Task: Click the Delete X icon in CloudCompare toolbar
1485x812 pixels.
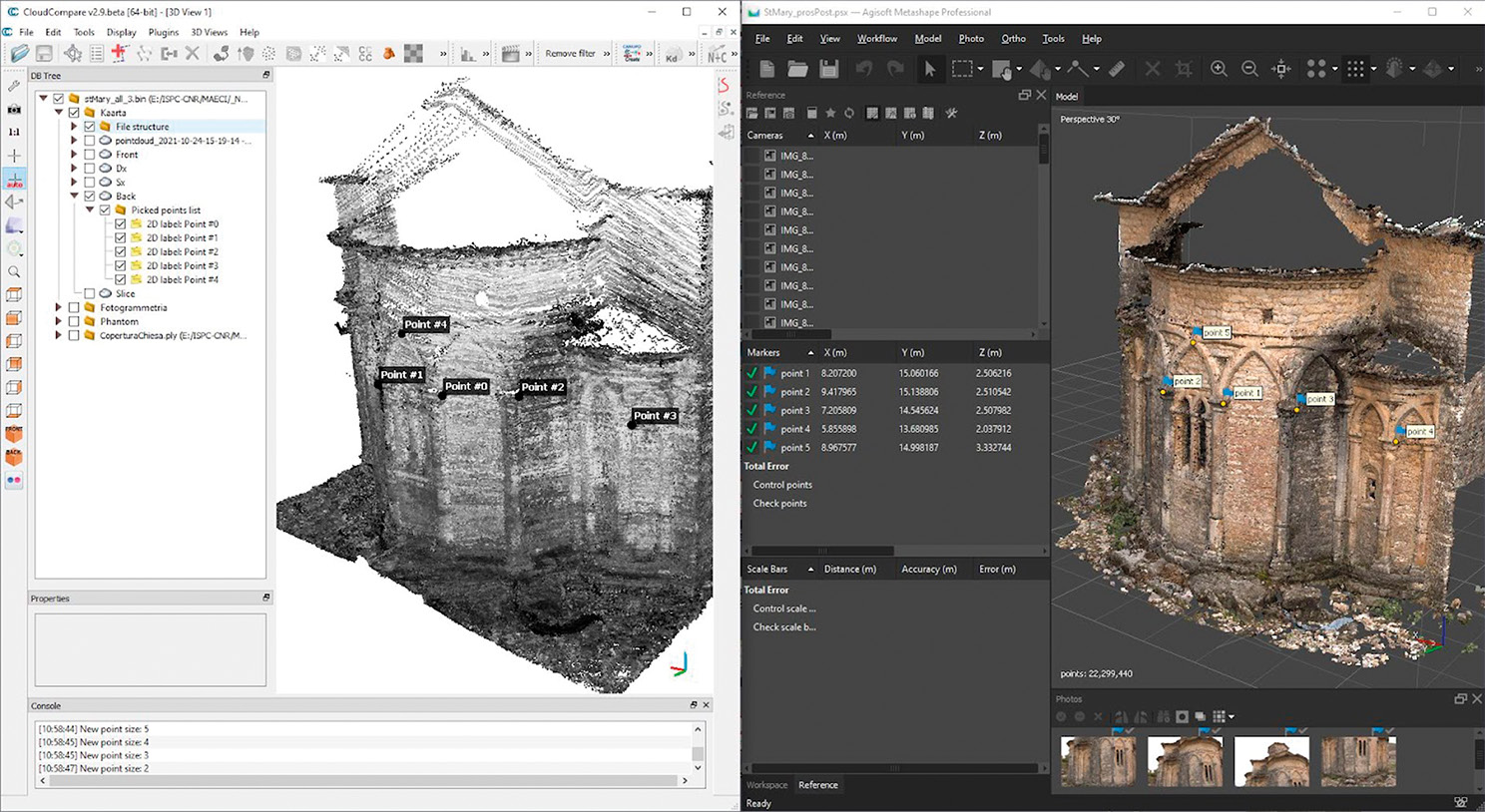Action: tap(193, 54)
